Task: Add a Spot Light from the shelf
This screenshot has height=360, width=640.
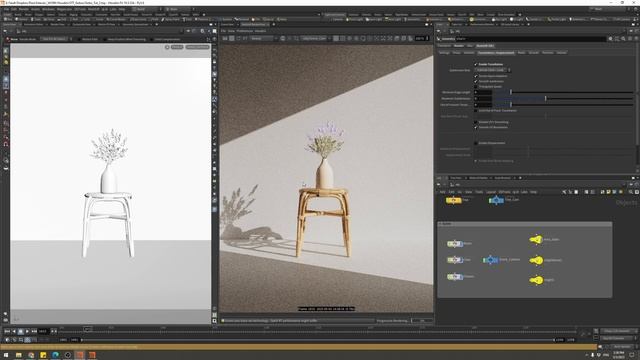Action: [x=374, y=19]
